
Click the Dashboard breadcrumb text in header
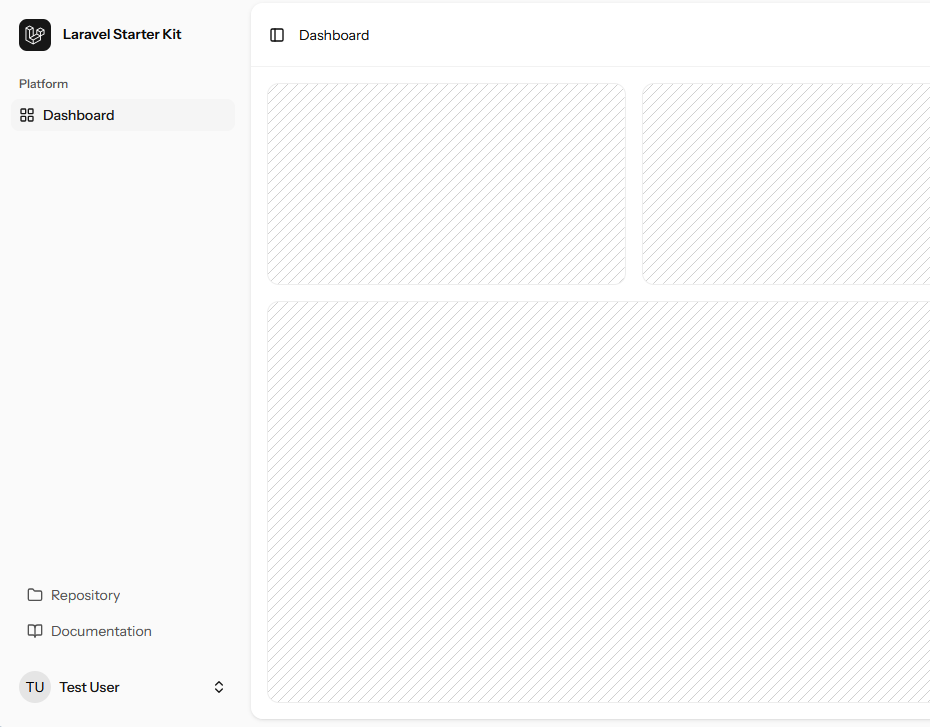coord(334,36)
